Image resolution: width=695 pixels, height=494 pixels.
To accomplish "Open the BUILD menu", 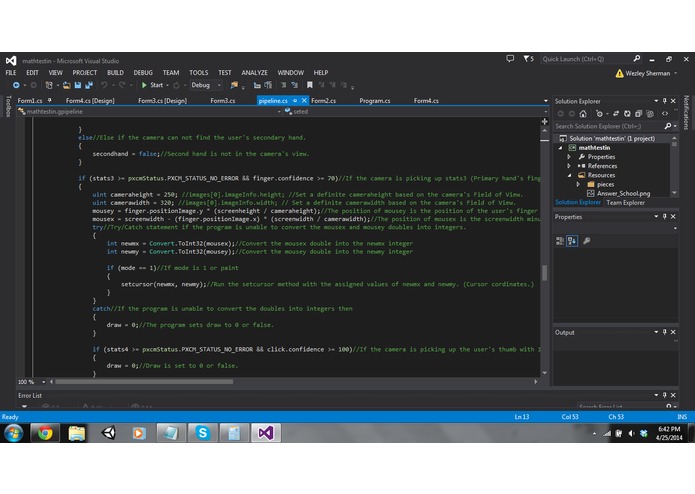I will tap(115, 73).
